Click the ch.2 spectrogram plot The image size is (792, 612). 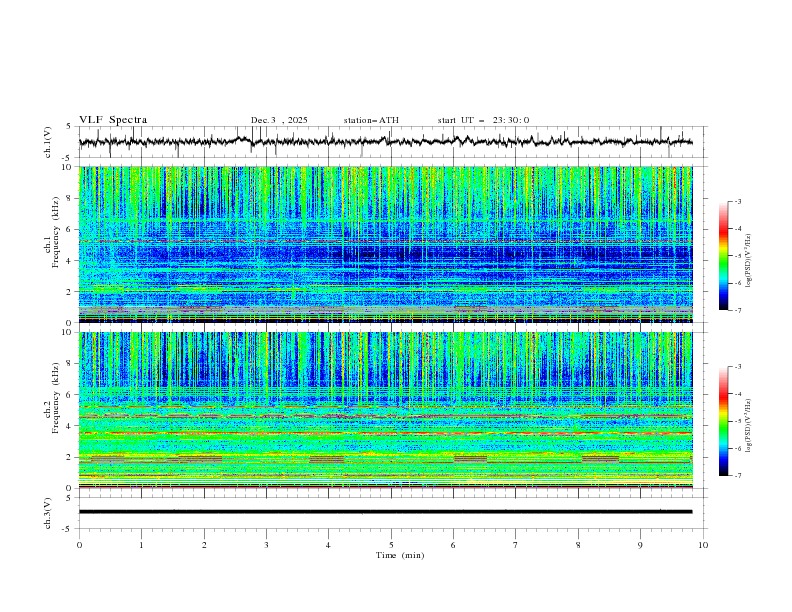pyautogui.click(x=385, y=410)
